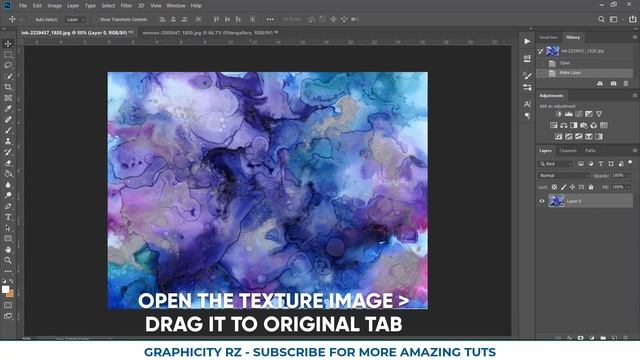The width and height of the screenshot is (640, 360).
Task: Select the Quick Selection tool
Action: (8, 76)
